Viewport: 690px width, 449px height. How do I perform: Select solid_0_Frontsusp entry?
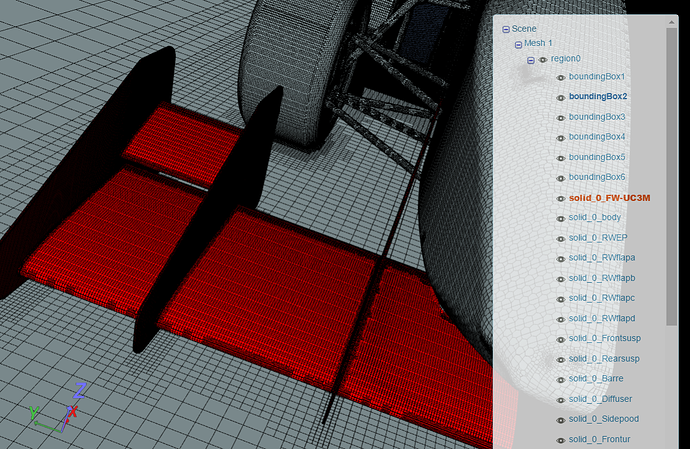(x=605, y=339)
